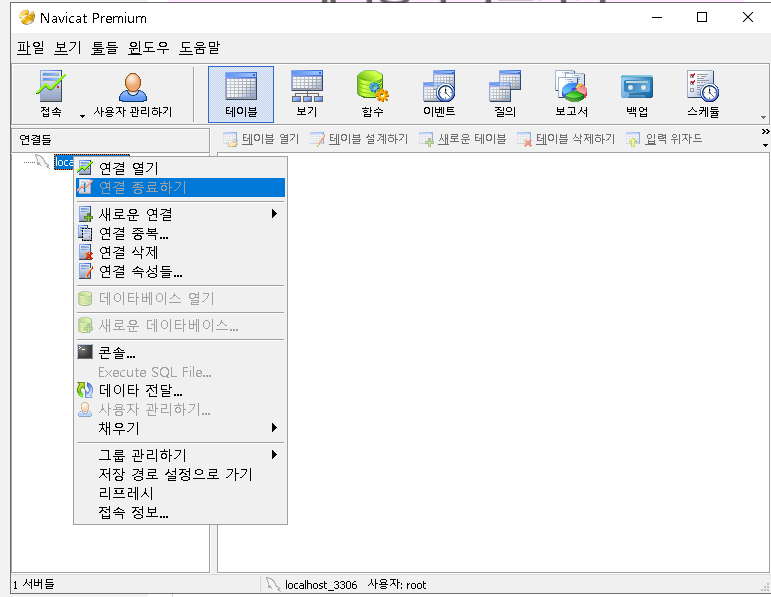Screen dimensions: 771x597
Task: Click the Navicat Premium title bar logo
Action: pos(27,18)
